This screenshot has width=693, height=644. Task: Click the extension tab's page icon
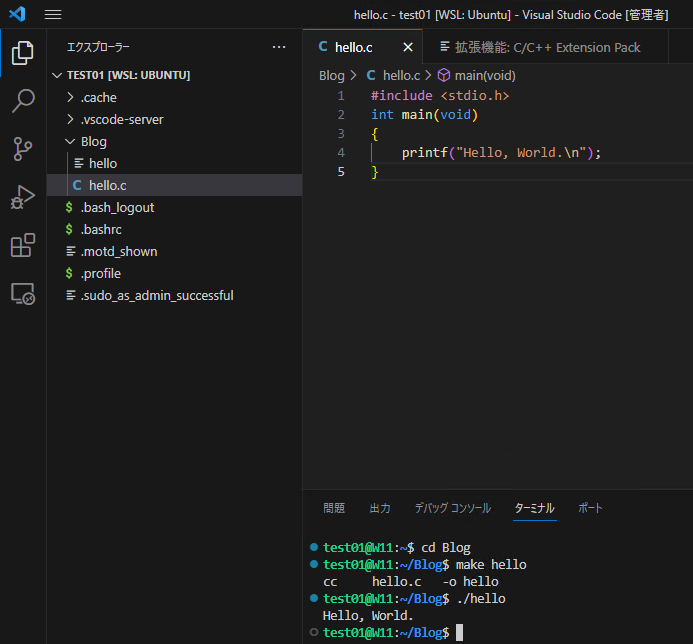pyautogui.click(x=445, y=46)
